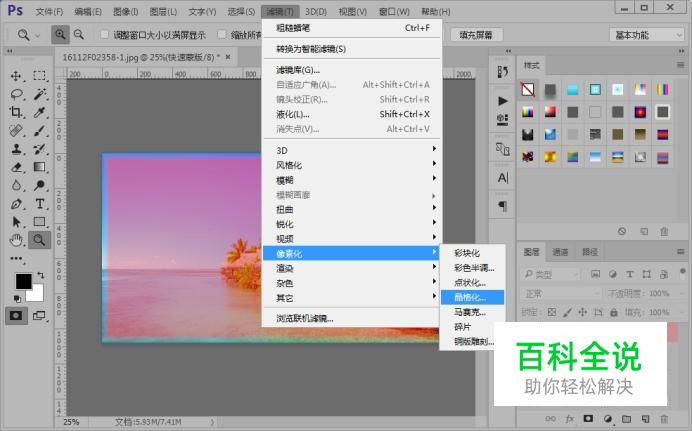Toggle the layer filter switch
Screen dimensions: 692x431
683,273
